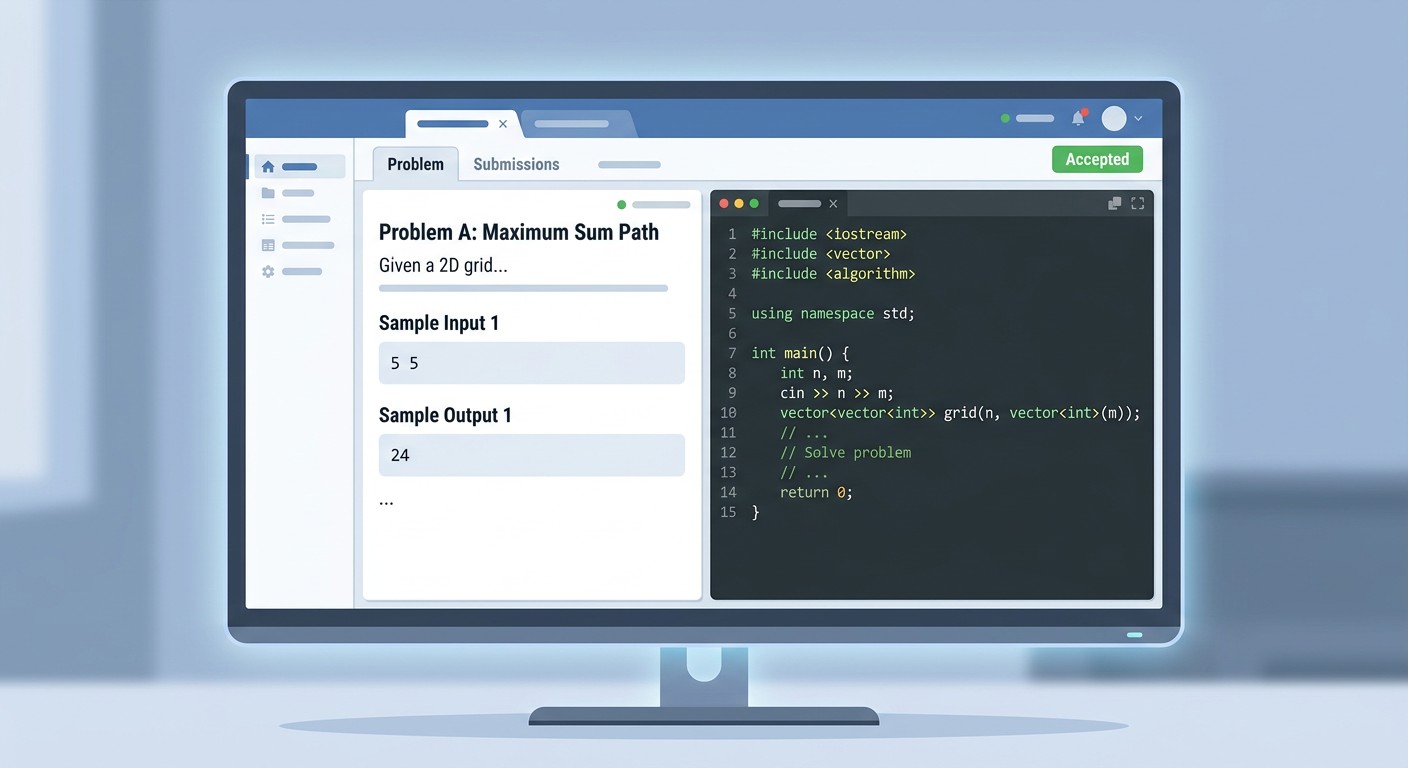Click the ellipsis below sample output
The width and height of the screenshot is (1408, 768).
386,503
